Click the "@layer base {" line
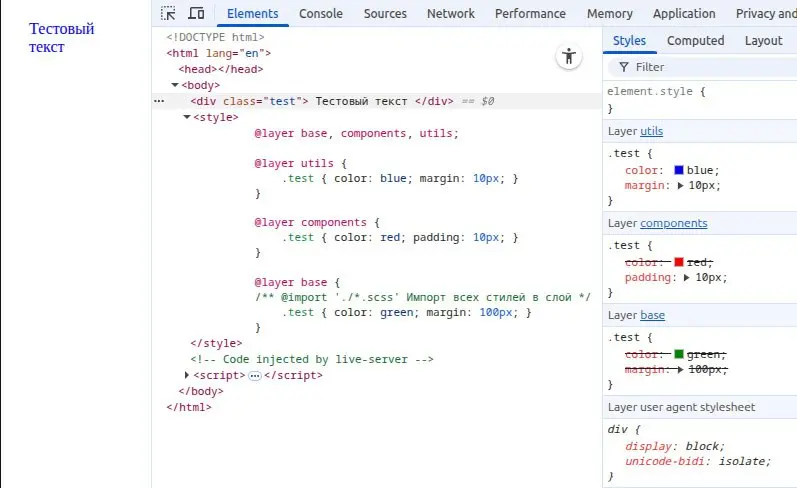The width and height of the screenshot is (797, 488). point(297,282)
